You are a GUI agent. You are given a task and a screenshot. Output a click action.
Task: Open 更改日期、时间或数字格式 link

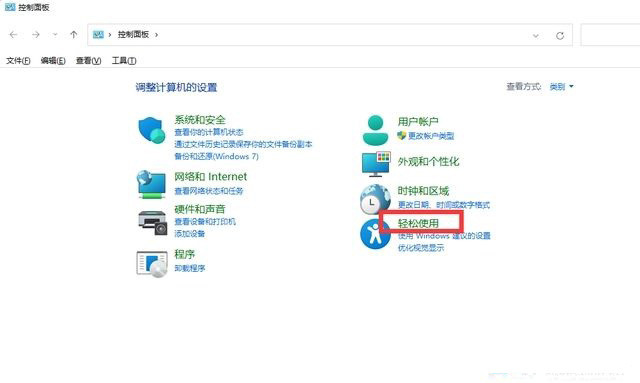(x=444, y=205)
